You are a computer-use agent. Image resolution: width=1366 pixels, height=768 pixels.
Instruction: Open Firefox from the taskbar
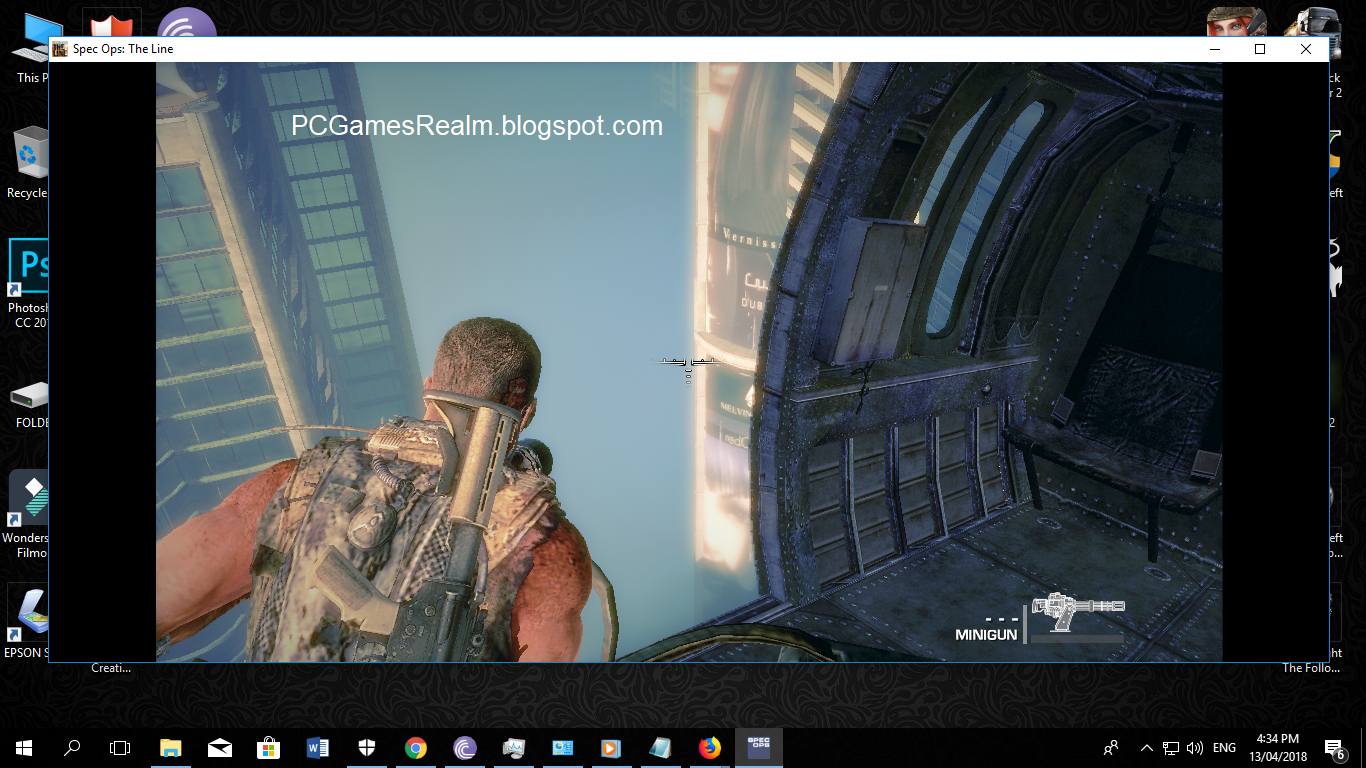pos(710,748)
